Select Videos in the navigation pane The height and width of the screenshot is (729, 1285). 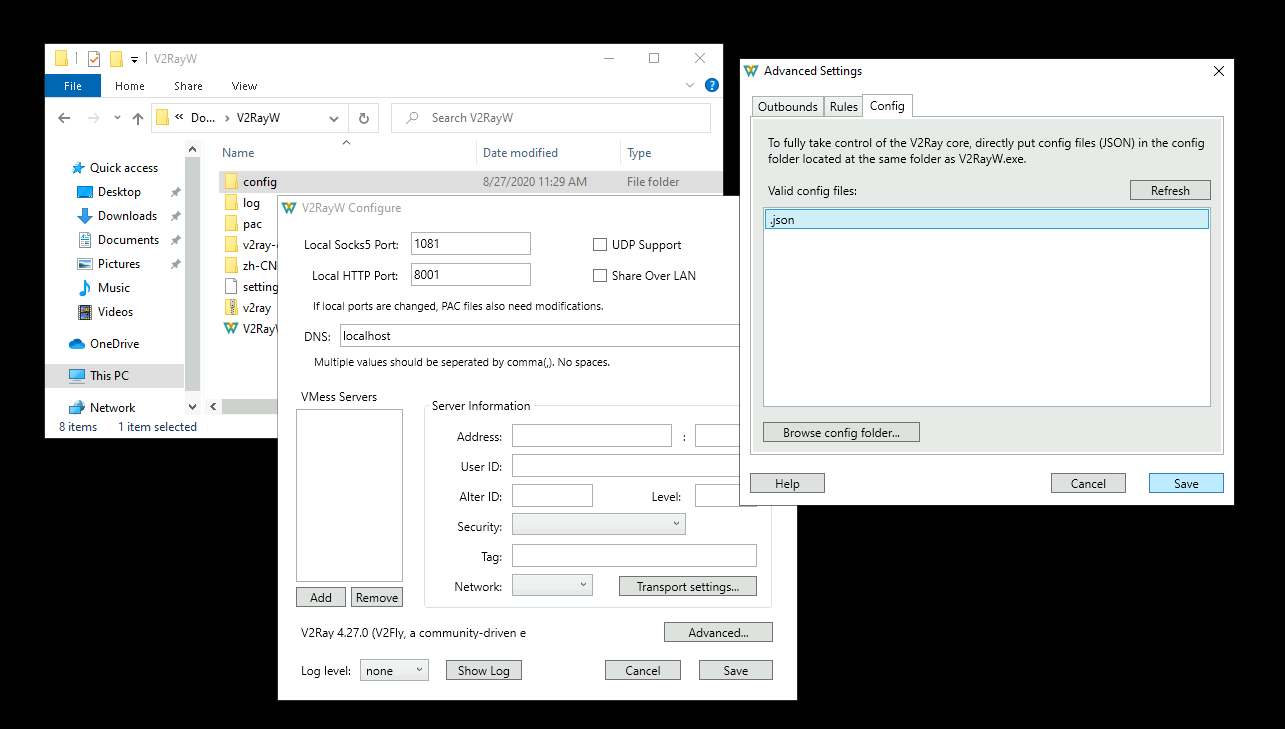tap(105, 312)
